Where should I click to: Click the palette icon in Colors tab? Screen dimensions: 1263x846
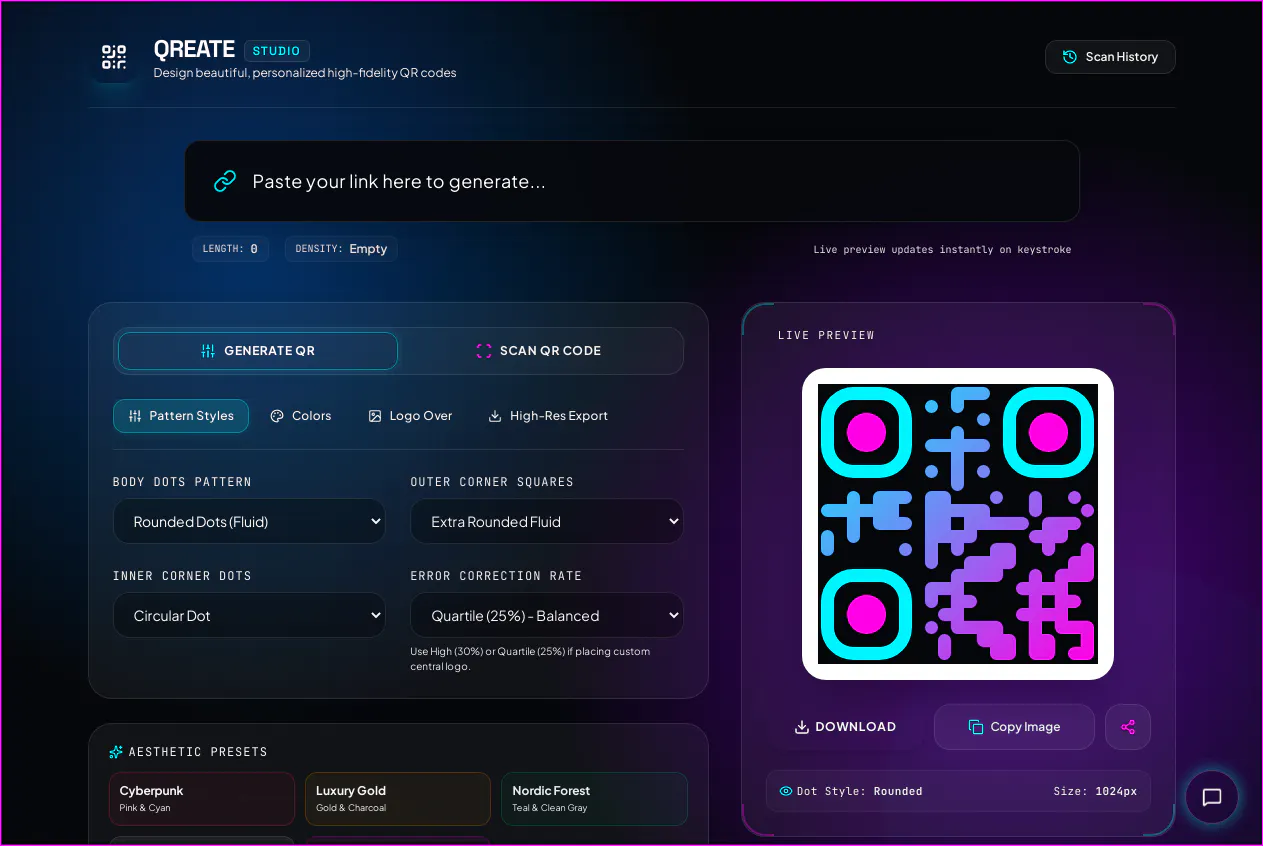click(277, 416)
